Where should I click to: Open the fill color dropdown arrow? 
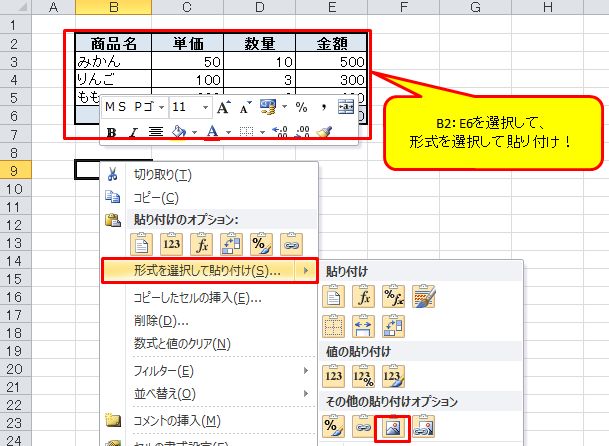(194, 133)
